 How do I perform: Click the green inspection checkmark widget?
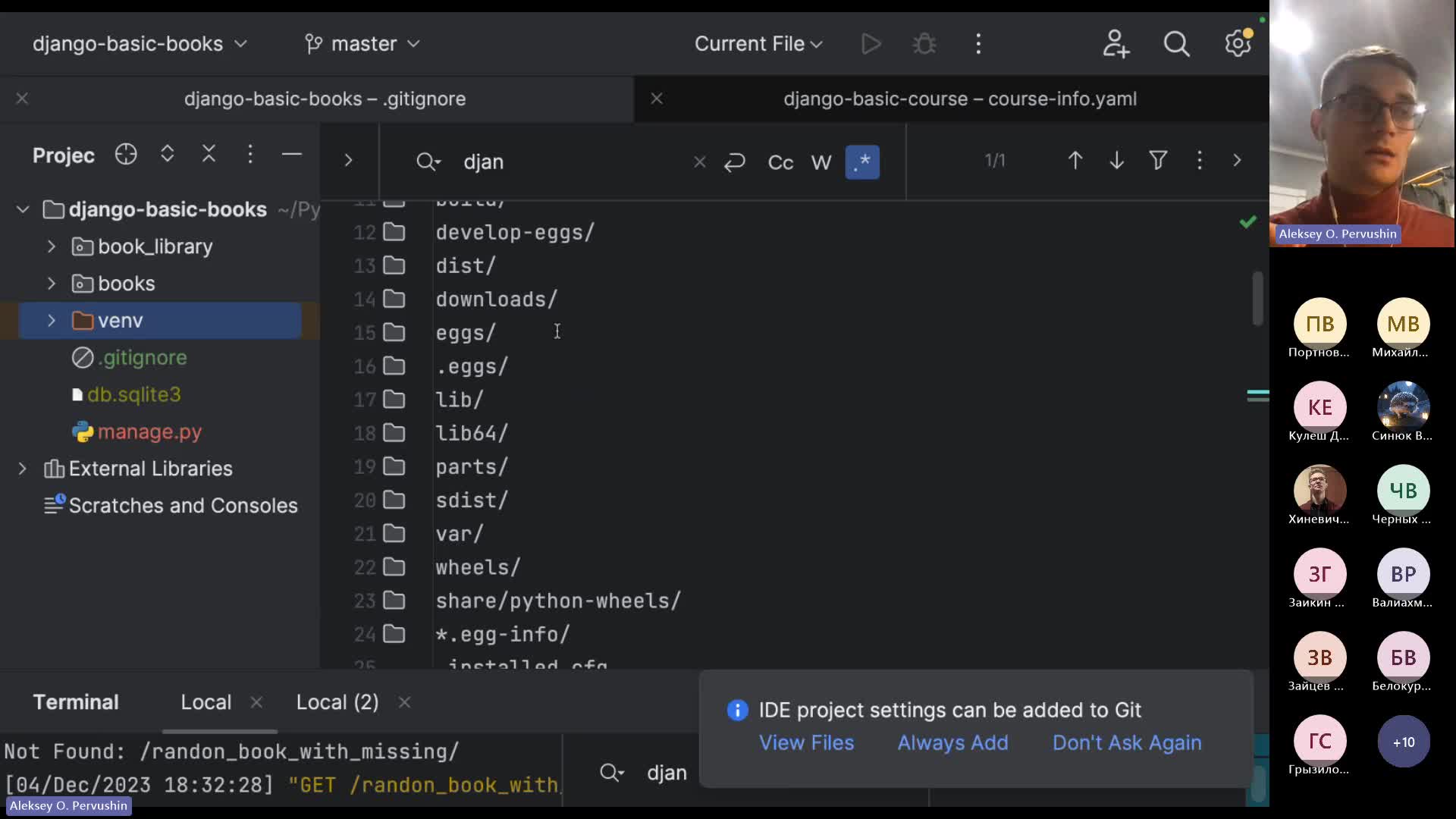tap(1247, 221)
